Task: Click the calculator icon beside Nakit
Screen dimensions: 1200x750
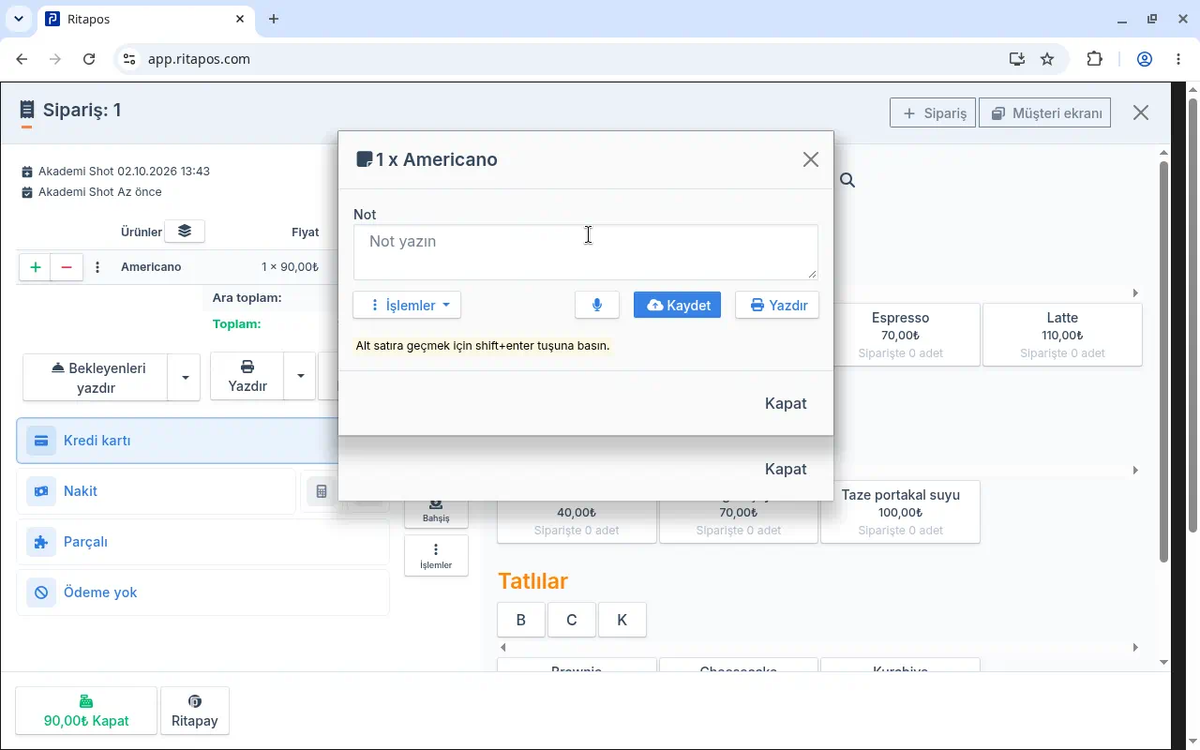Action: (x=321, y=491)
